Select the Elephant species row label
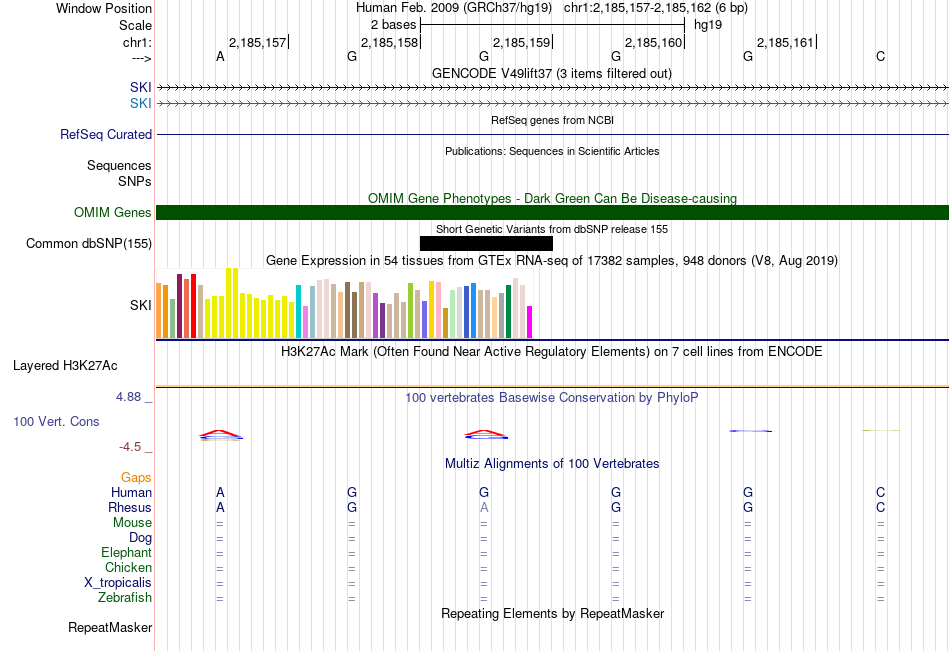 pyautogui.click(x=127, y=552)
